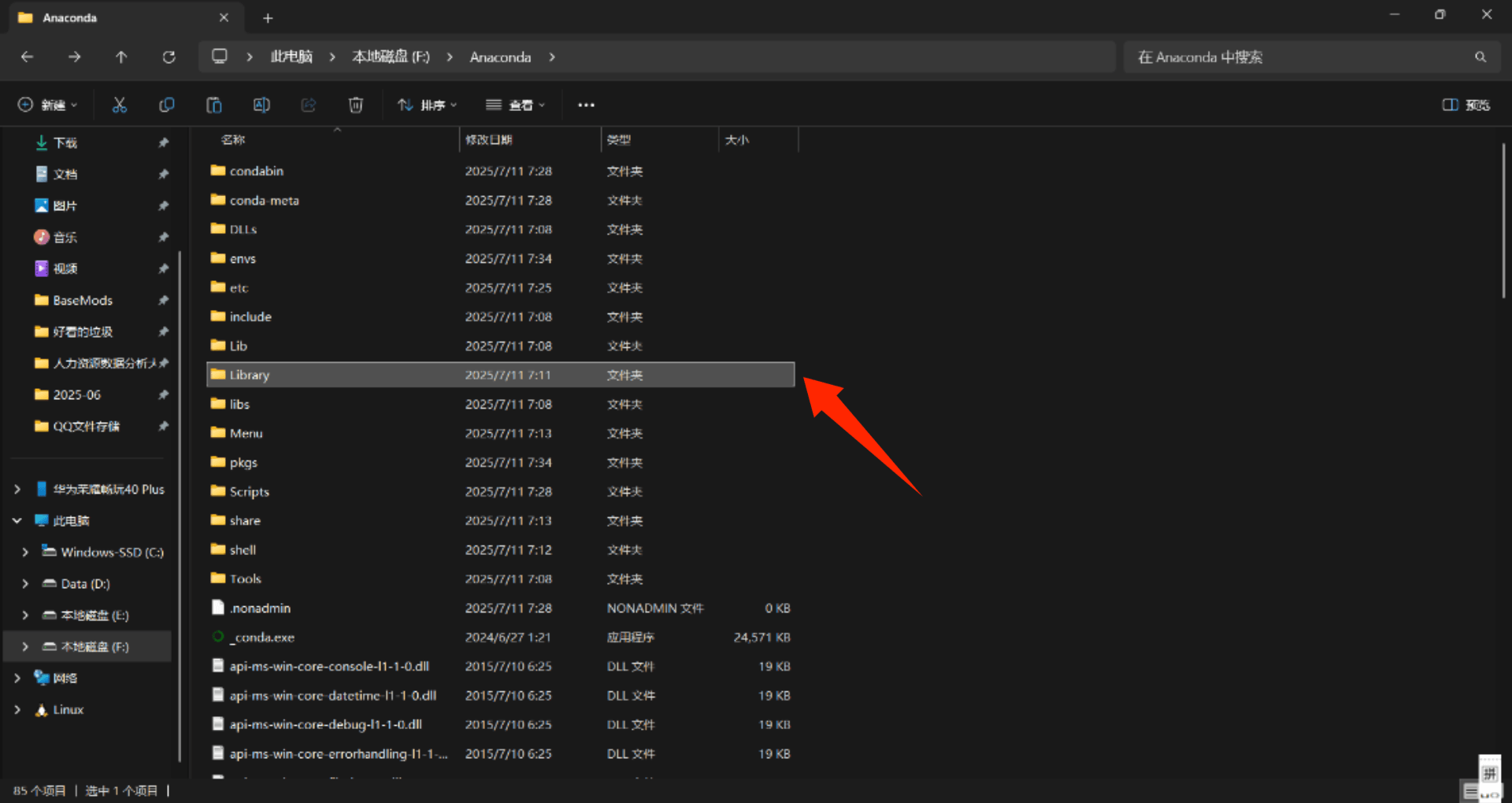This screenshot has width=1512, height=803.
Task: Click the Cut scissors icon
Action: [120, 105]
